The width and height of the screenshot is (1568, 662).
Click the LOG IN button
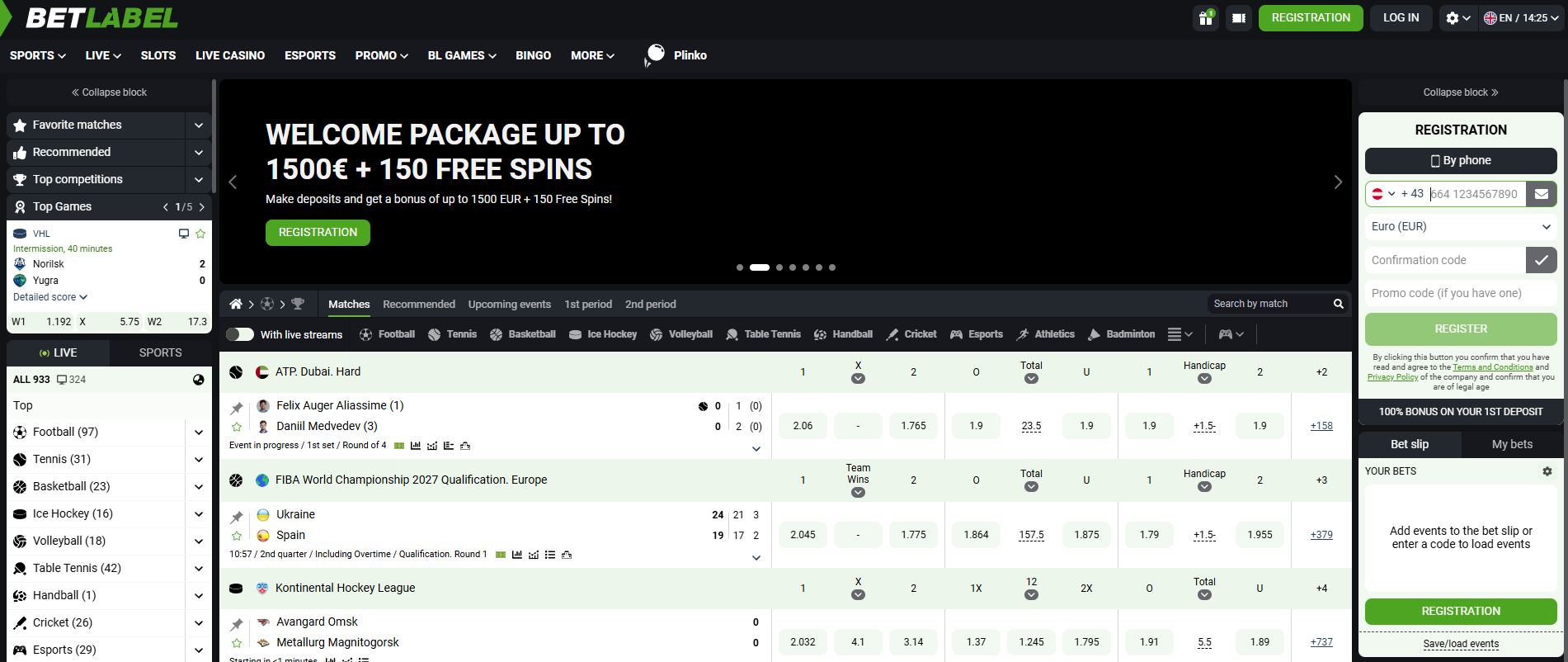tap(1401, 18)
